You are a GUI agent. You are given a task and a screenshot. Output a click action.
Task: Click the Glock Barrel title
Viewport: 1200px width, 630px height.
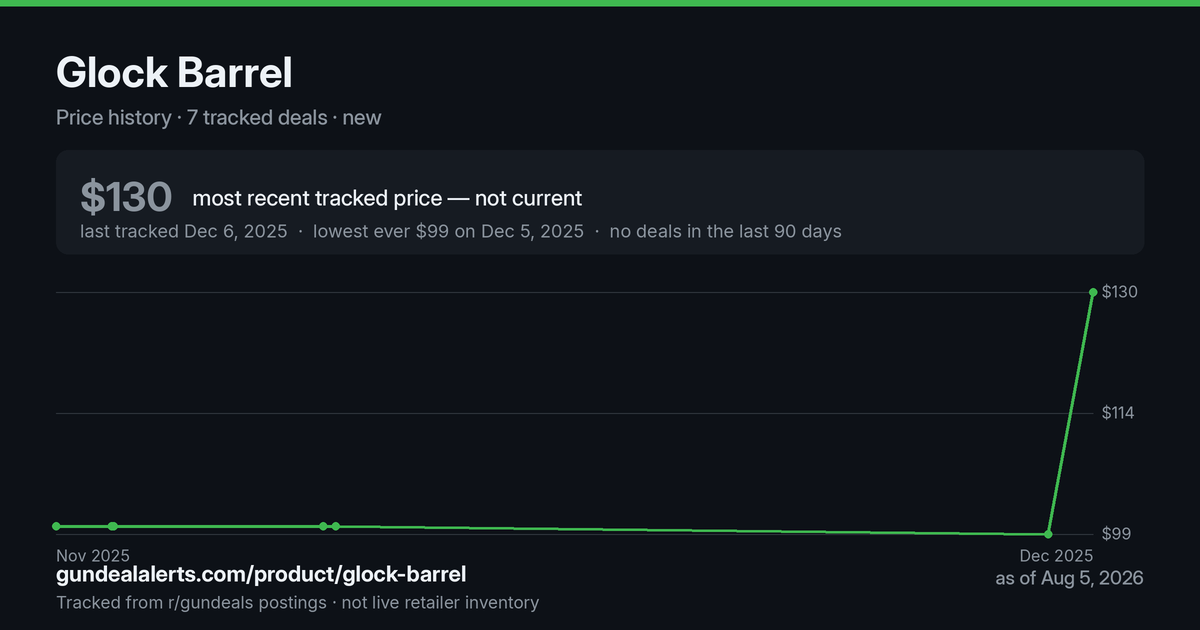(x=174, y=73)
